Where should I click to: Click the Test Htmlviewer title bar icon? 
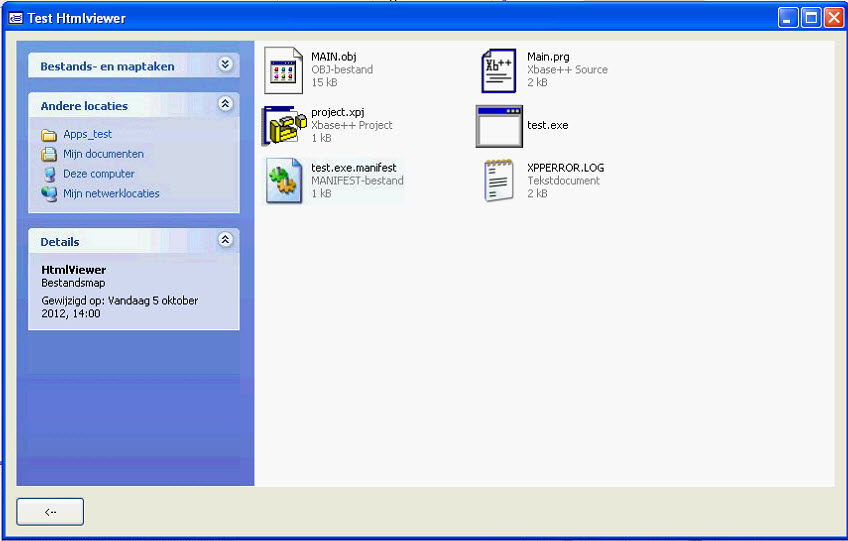click(16, 18)
